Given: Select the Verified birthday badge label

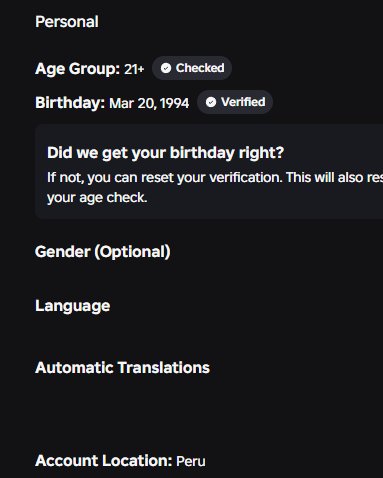Looking at the screenshot, I should click(243, 102).
